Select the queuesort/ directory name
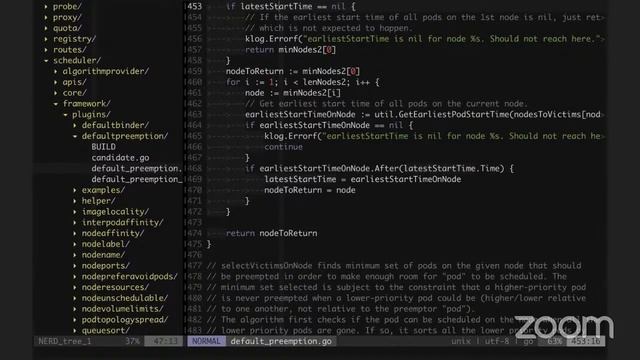This screenshot has height=360, width=640. [x=106, y=331]
